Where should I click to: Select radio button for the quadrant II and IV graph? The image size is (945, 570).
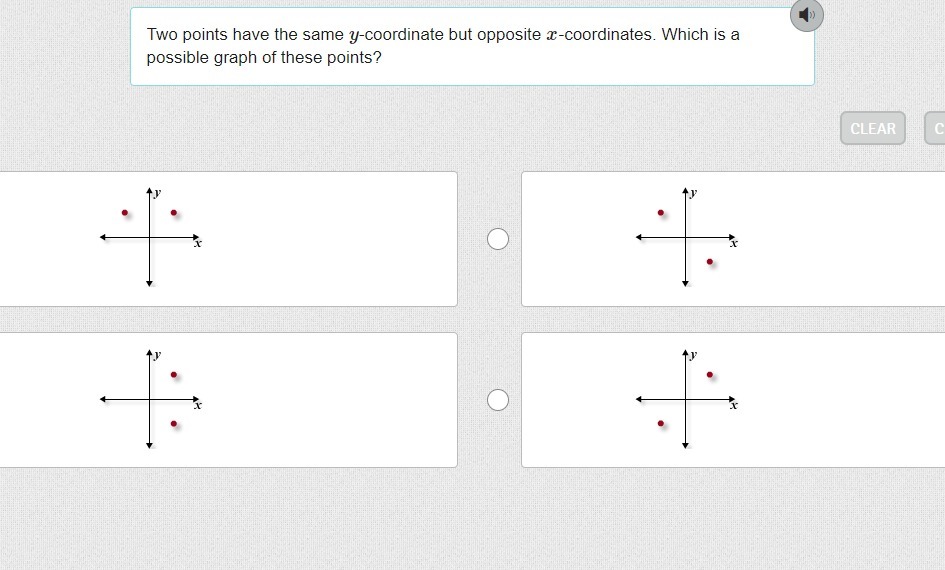[497, 238]
